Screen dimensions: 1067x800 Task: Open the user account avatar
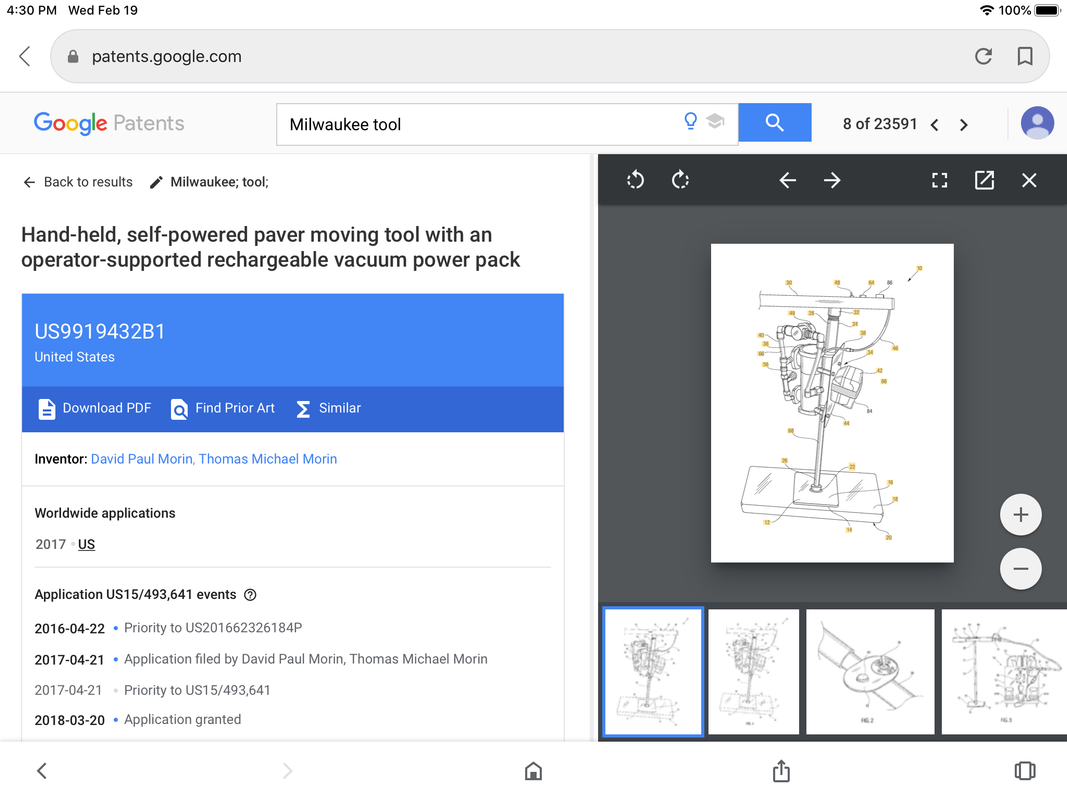(1037, 123)
